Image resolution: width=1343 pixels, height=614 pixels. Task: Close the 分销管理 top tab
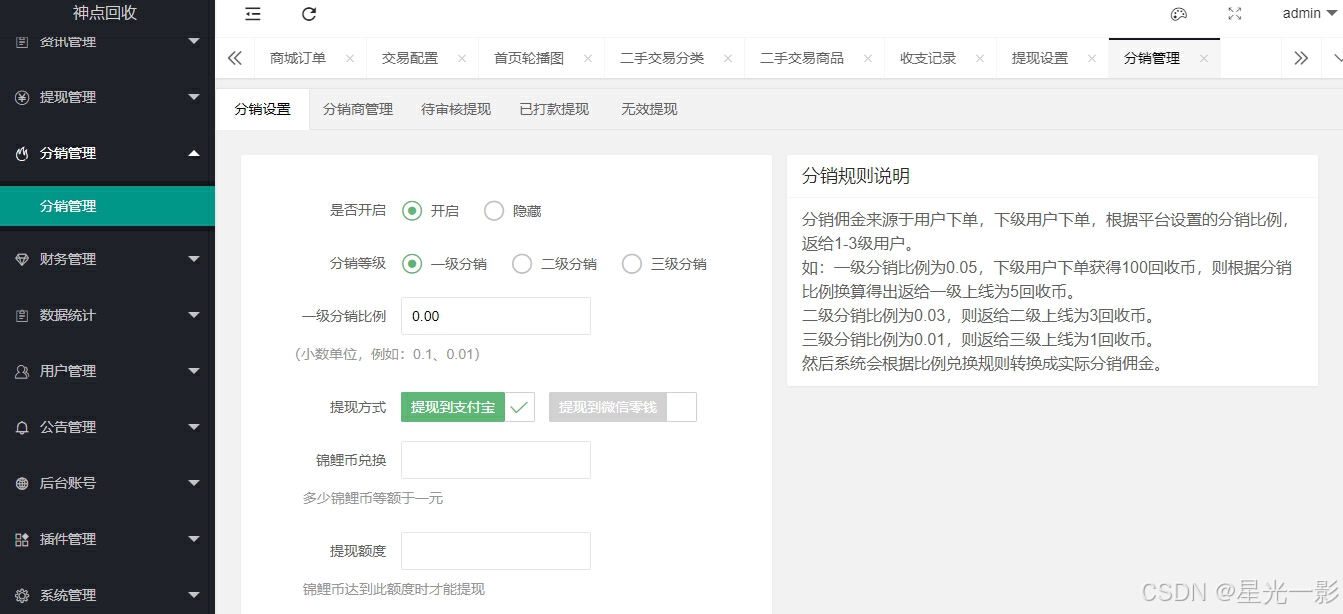(x=1203, y=58)
